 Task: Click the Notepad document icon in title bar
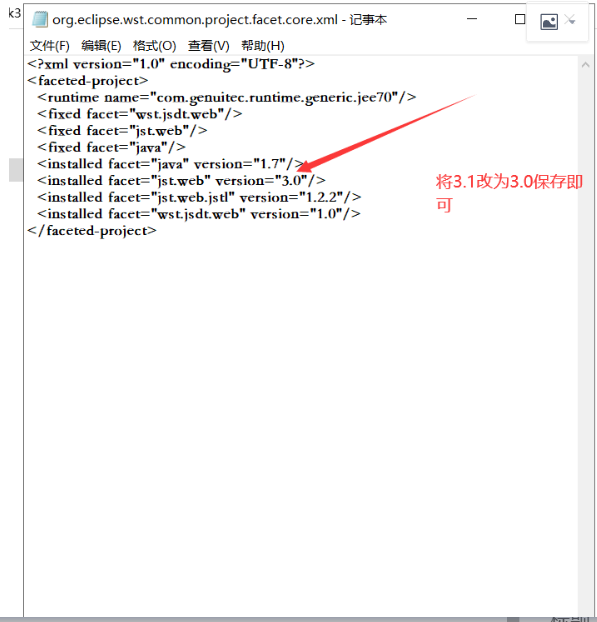40,19
